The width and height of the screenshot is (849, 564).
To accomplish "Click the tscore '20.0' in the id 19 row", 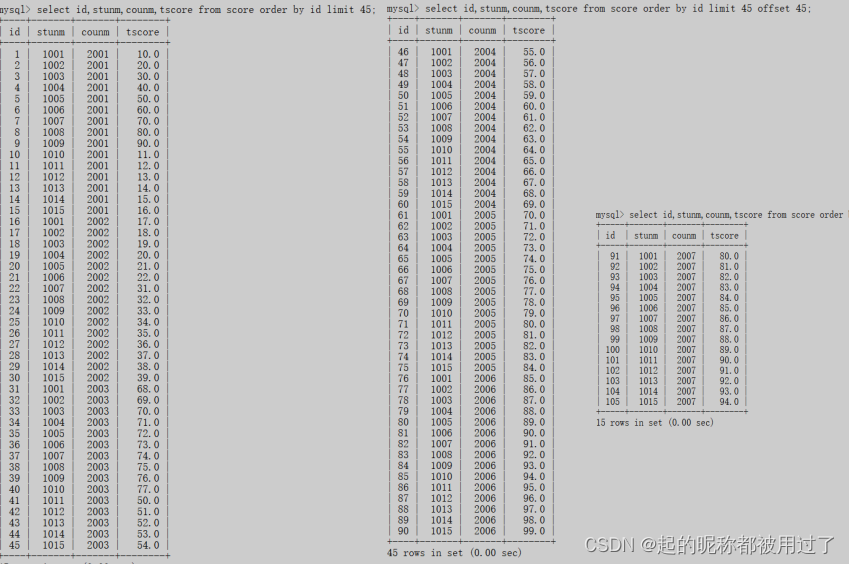I will pyautogui.click(x=148, y=255).
